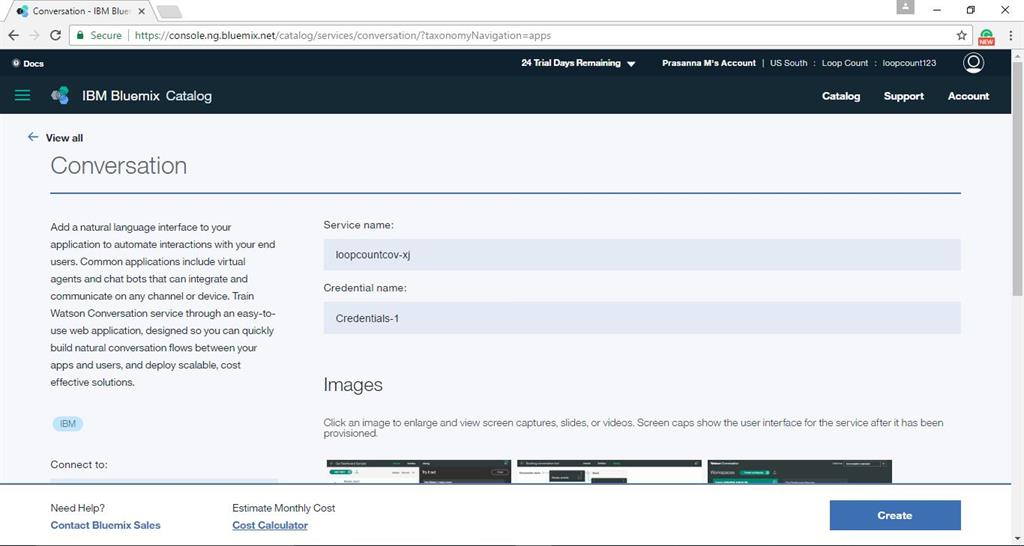Open the Cost Calculator link
The image size is (1024, 546).
coord(270,525)
